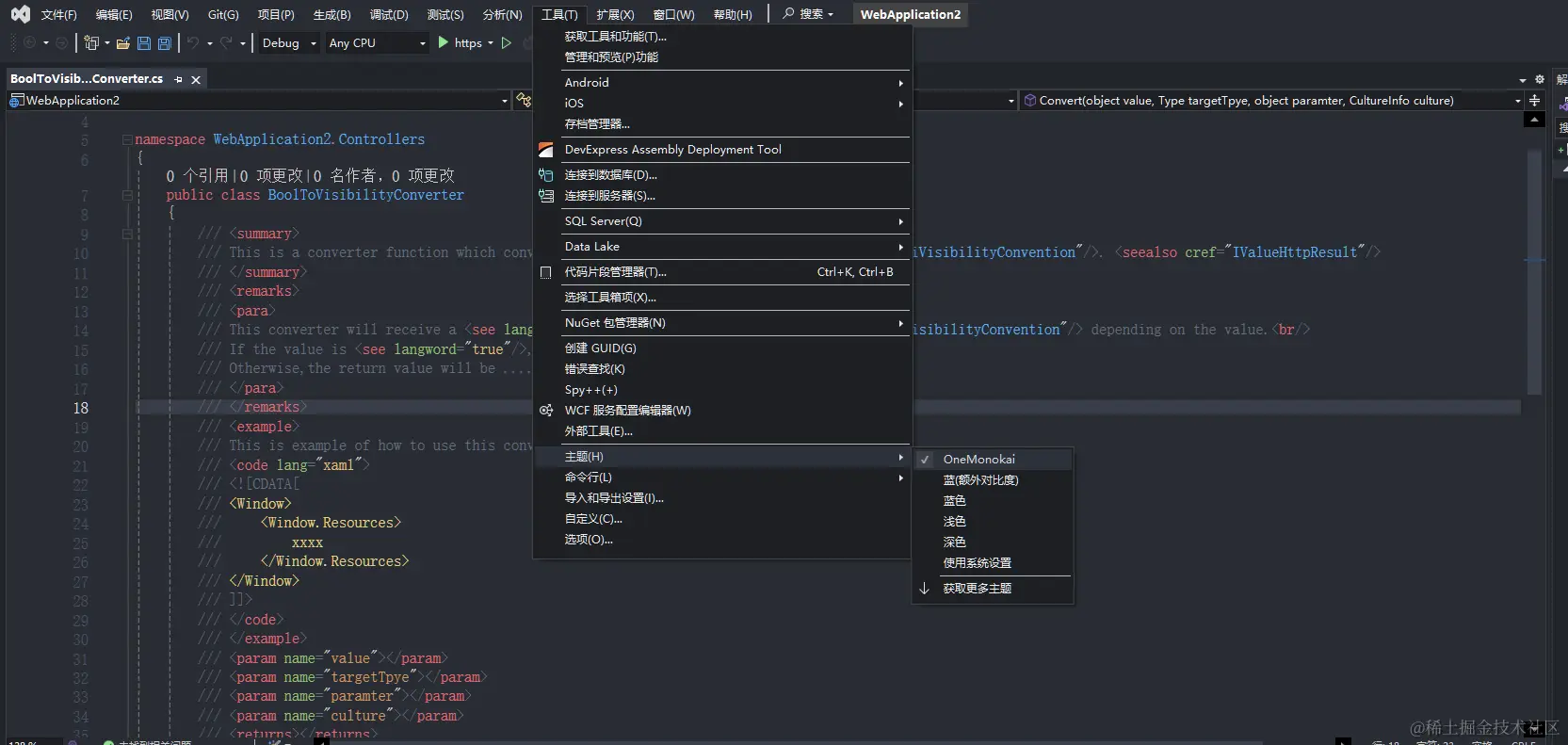
Task: Open the 视图(V) menu
Action: [170, 15]
